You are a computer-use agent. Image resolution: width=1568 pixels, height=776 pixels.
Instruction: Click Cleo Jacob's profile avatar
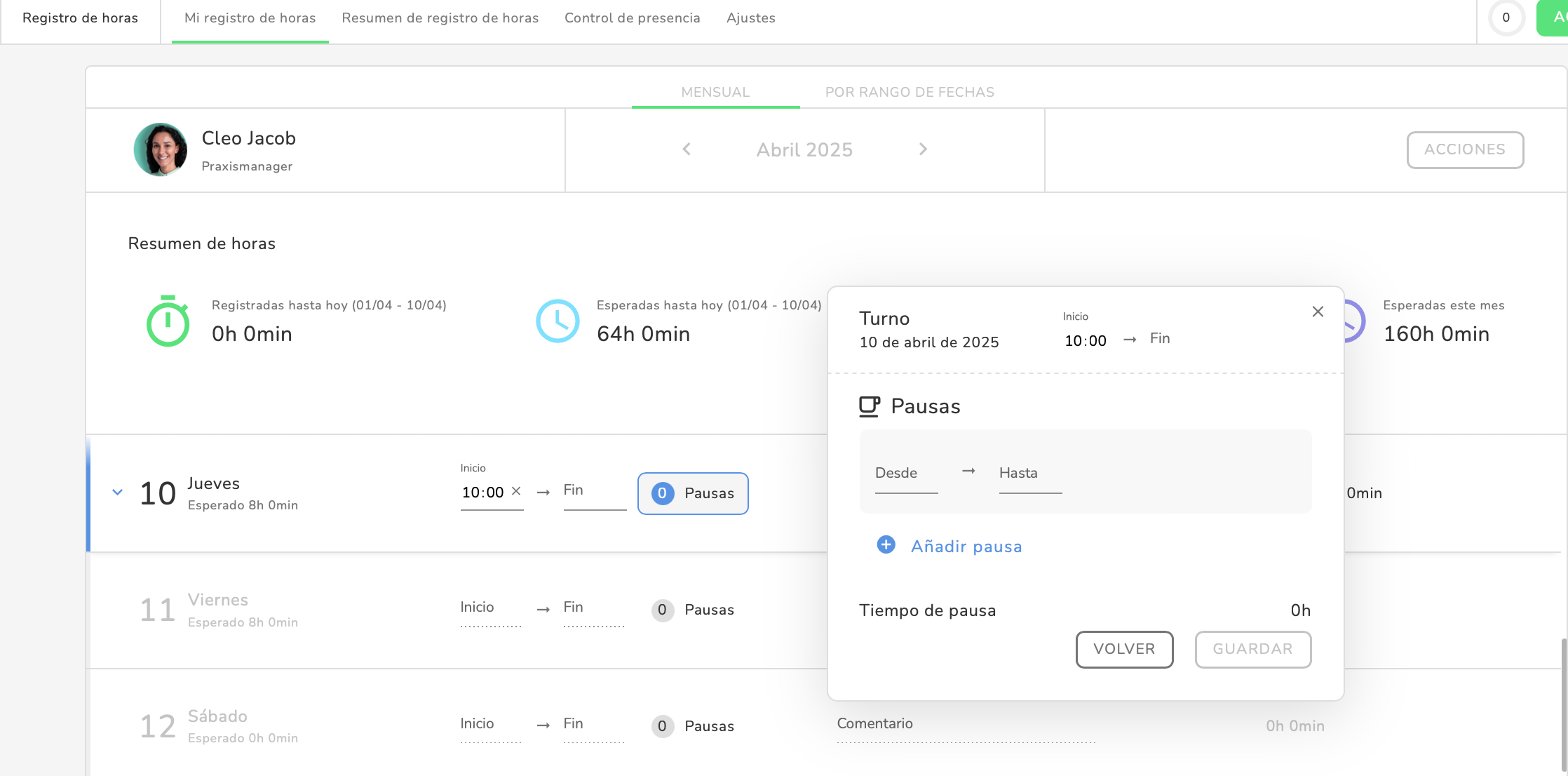tap(161, 149)
